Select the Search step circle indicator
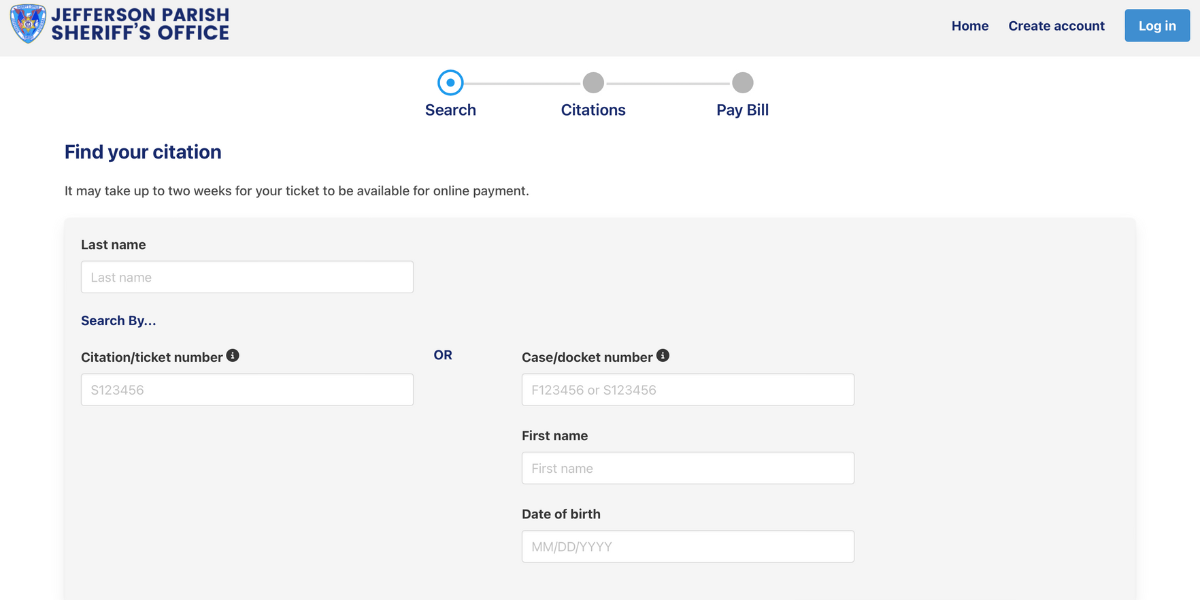1200x600 pixels. pyautogui.click(x=450, y=82)
